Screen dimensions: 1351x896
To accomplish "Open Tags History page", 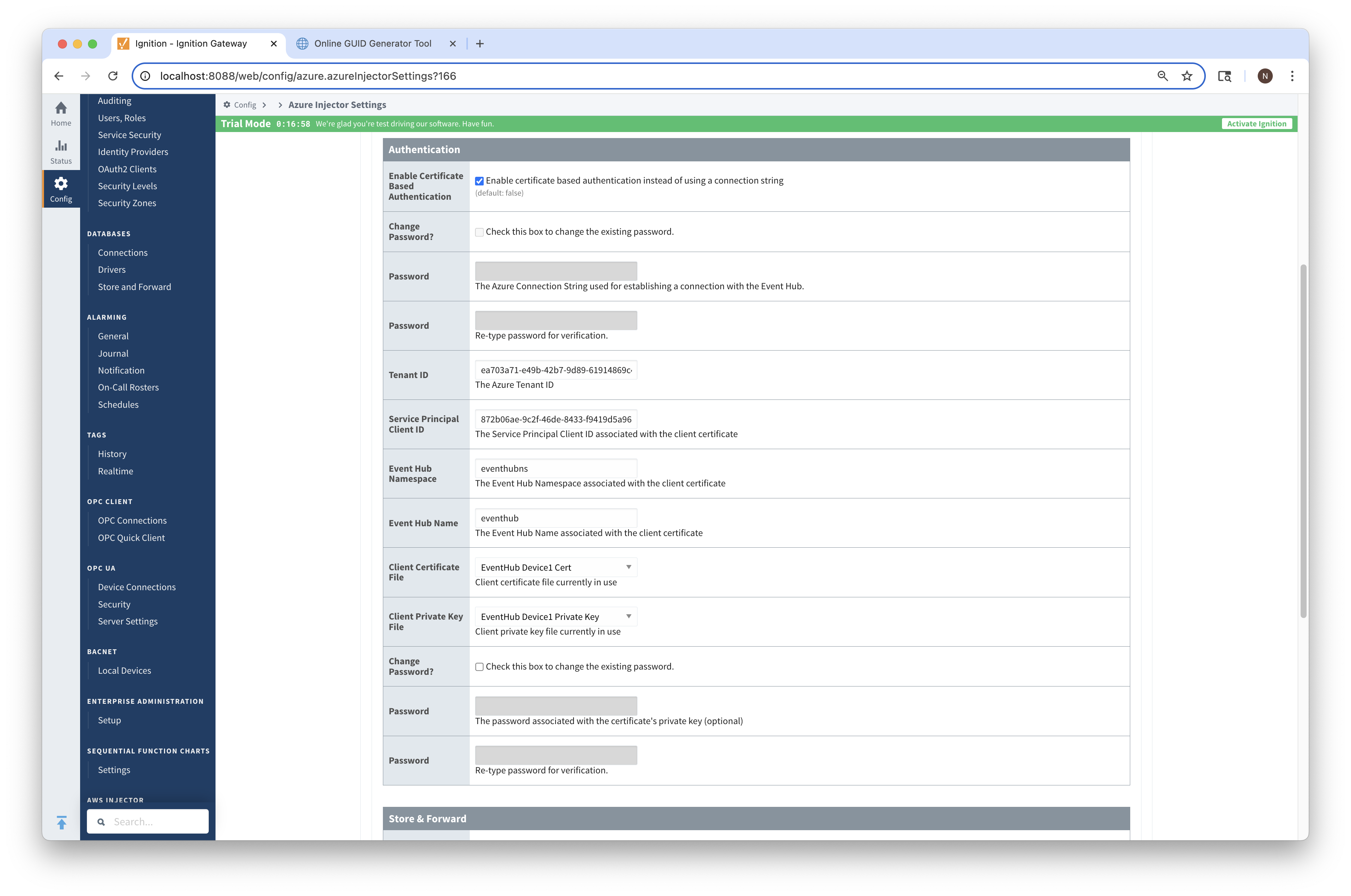I will [112, 454].
